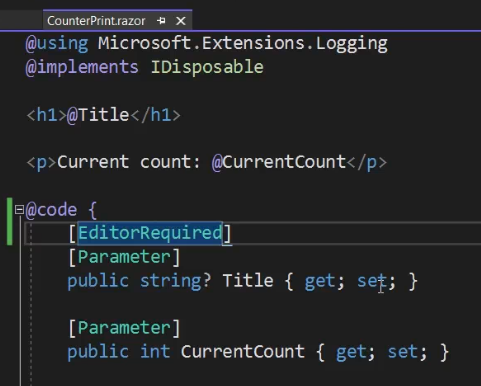This screenshot has height=386, width=481.
Task: Click the int type keyword
Action: (155, 352)
